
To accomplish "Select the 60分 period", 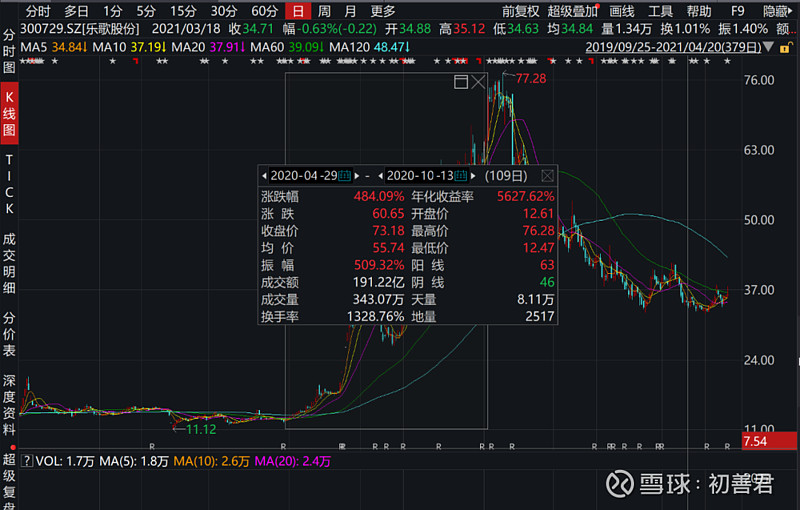I will tap(265, 11).
